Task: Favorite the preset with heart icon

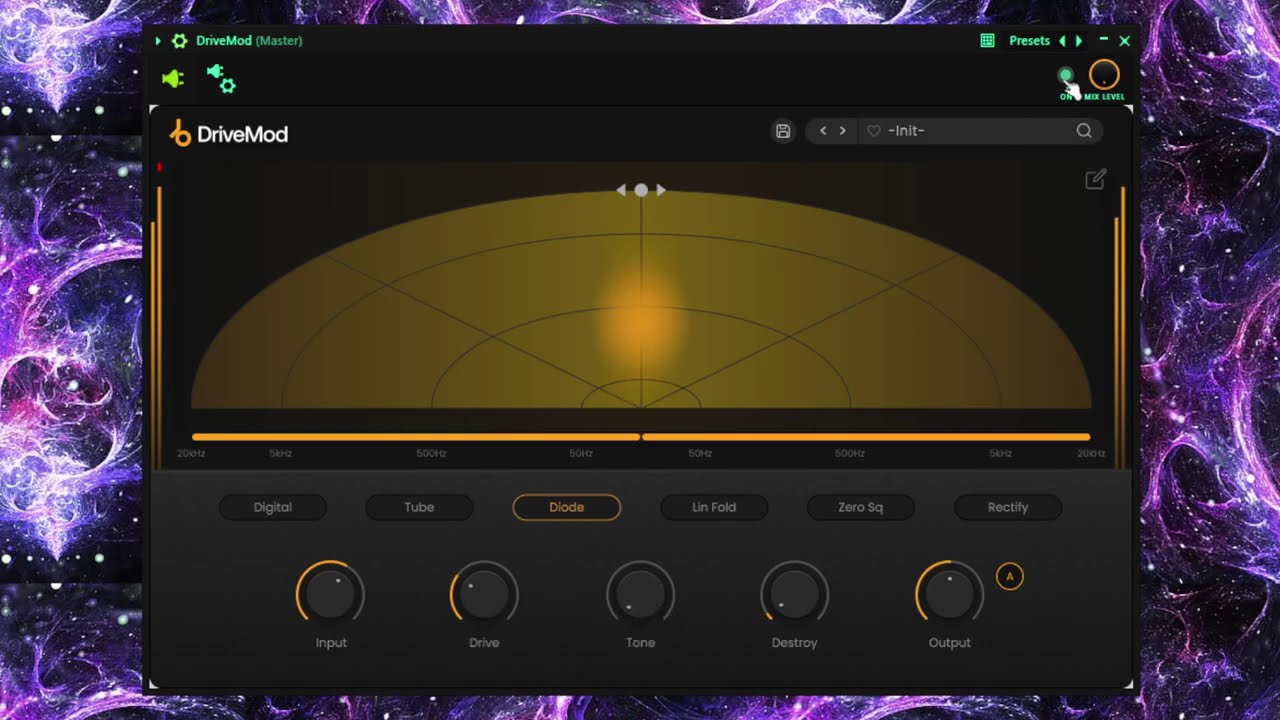Action: [x=873, y=131]
